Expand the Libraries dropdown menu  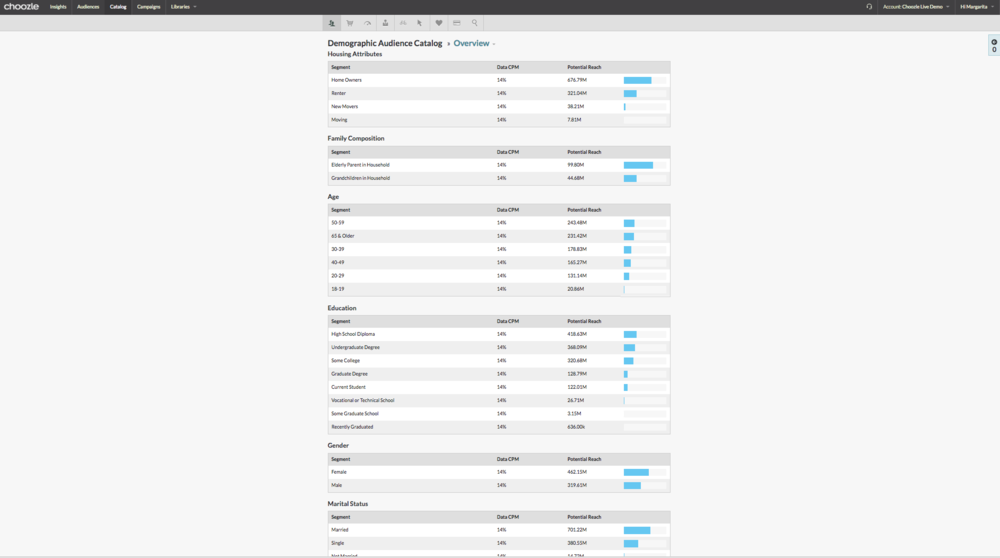183,7
